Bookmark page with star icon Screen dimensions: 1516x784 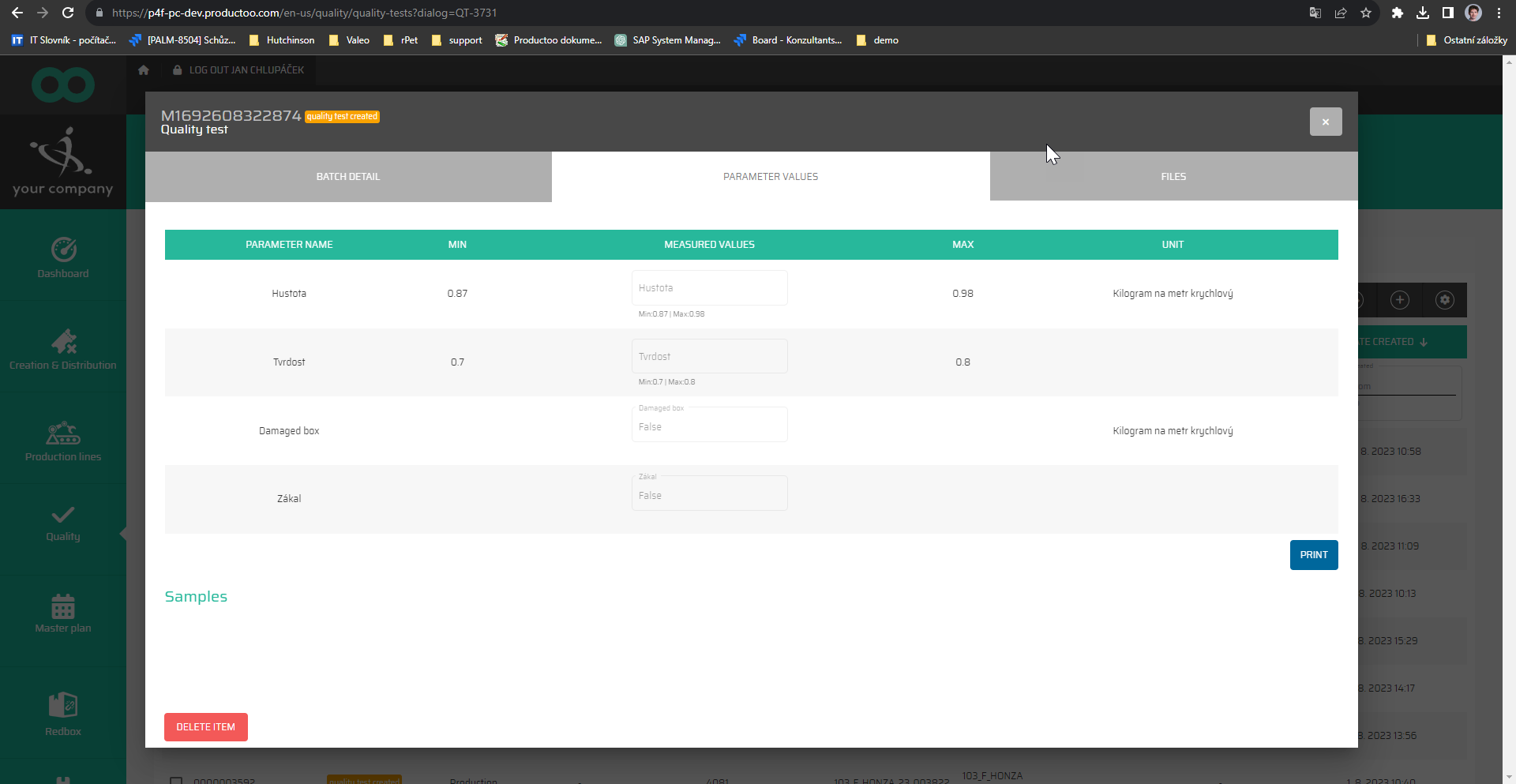coord(1366,13)
